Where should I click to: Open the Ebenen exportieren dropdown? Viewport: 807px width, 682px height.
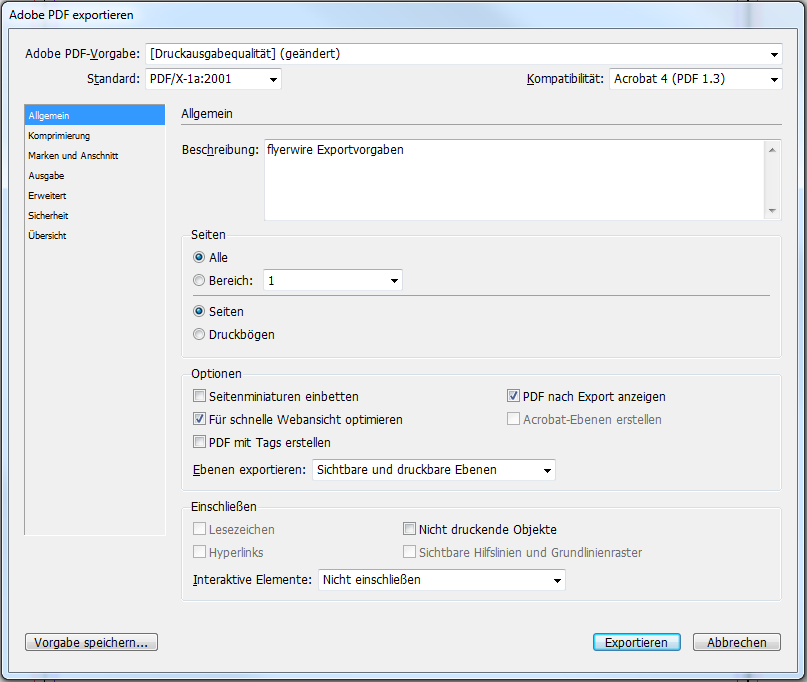coord(434,470)
